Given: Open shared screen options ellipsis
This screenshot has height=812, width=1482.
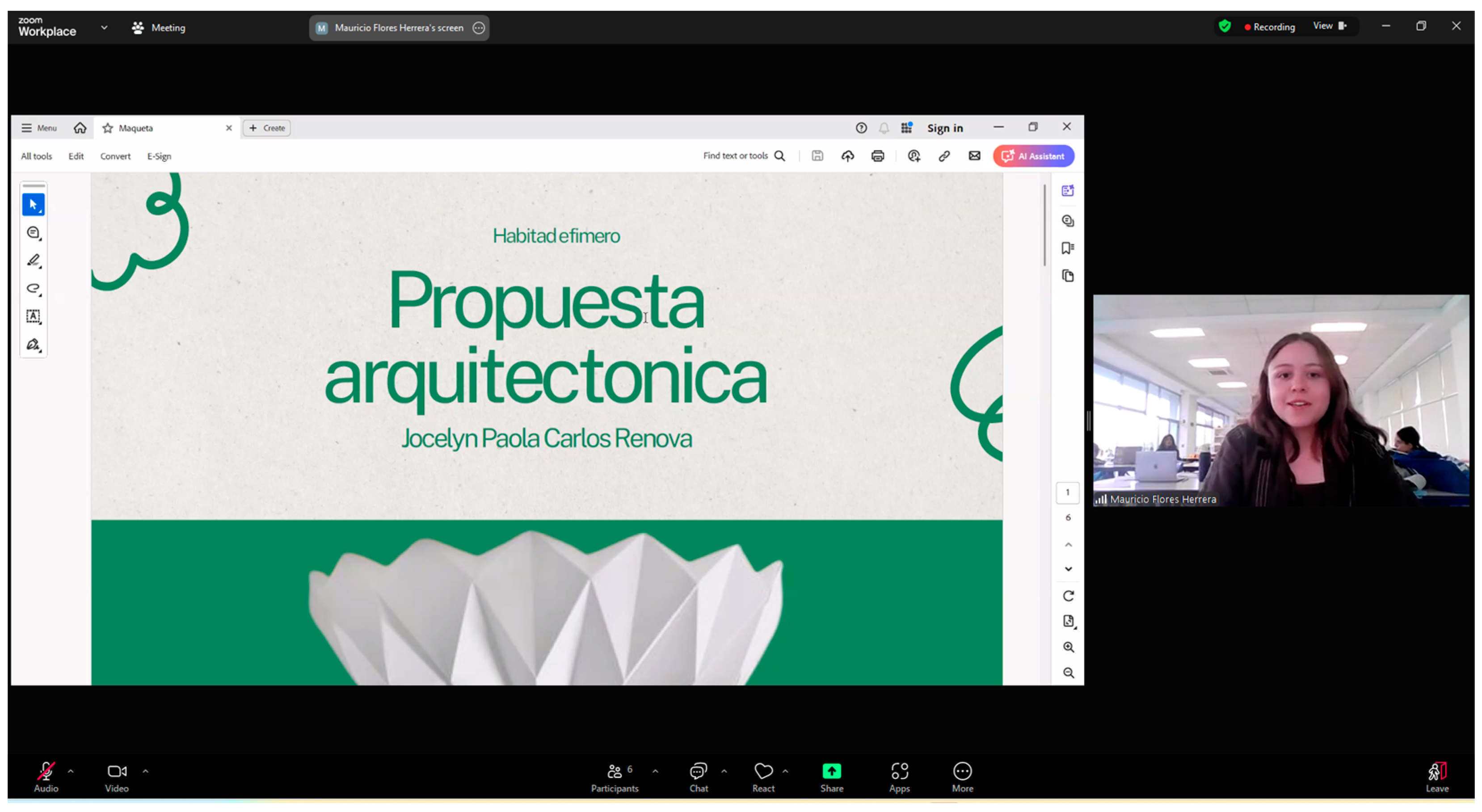Looking at the screenshot, I should [479, 28].
